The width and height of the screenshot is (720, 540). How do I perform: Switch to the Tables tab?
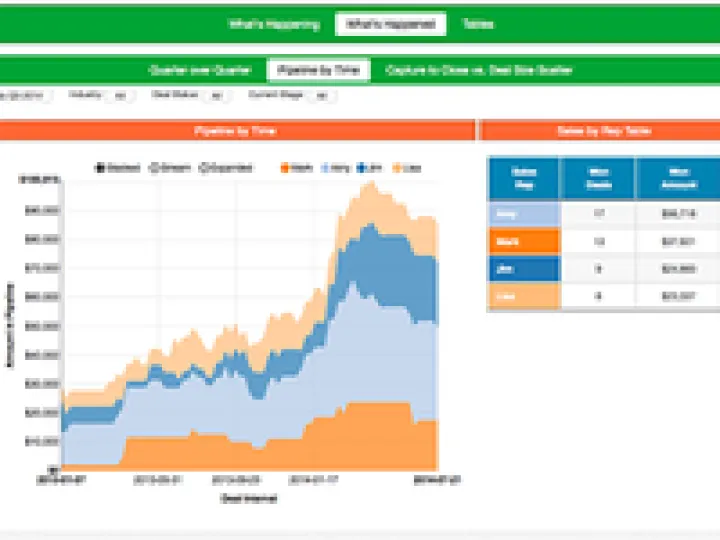(478, 24)
